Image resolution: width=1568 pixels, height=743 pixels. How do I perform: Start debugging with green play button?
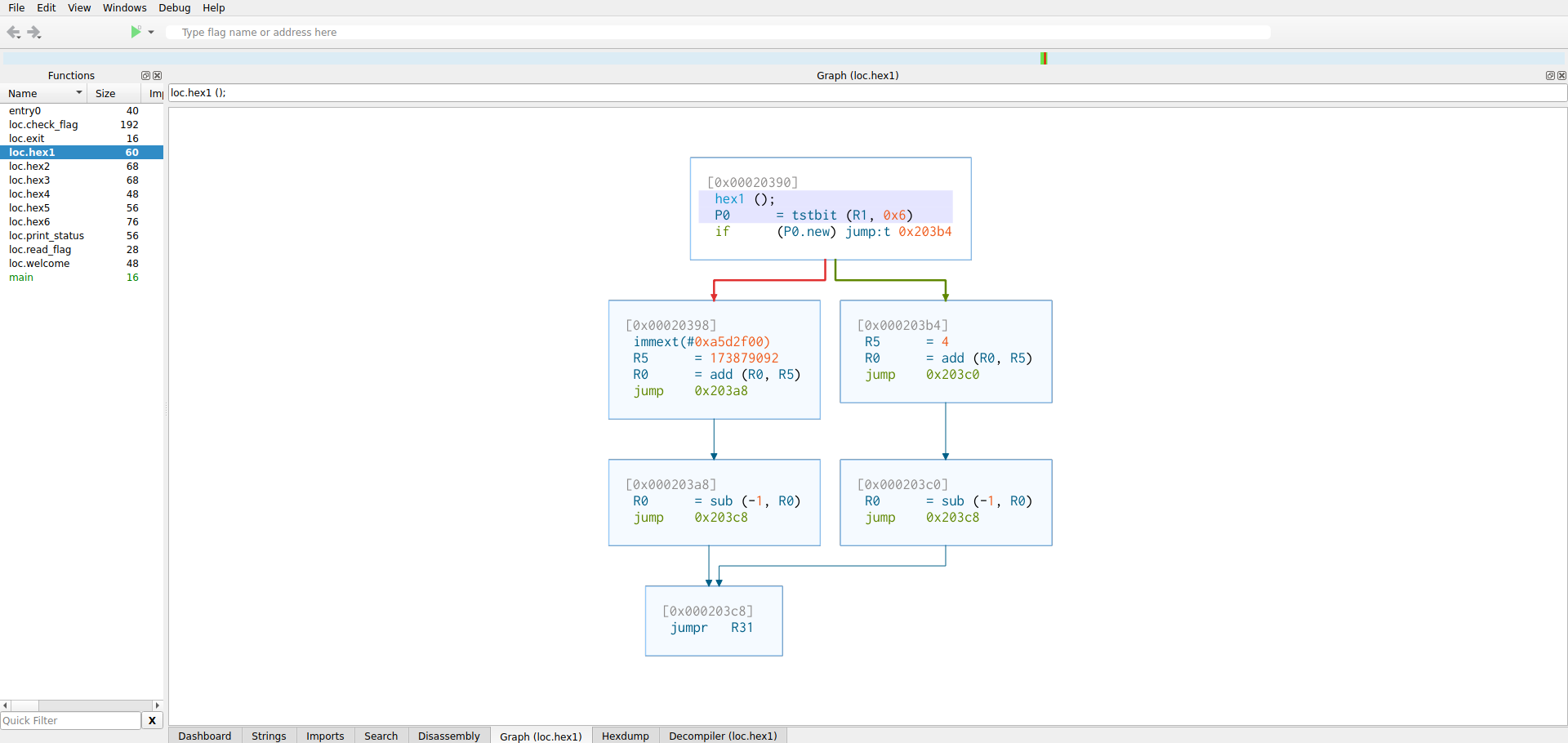136,32
